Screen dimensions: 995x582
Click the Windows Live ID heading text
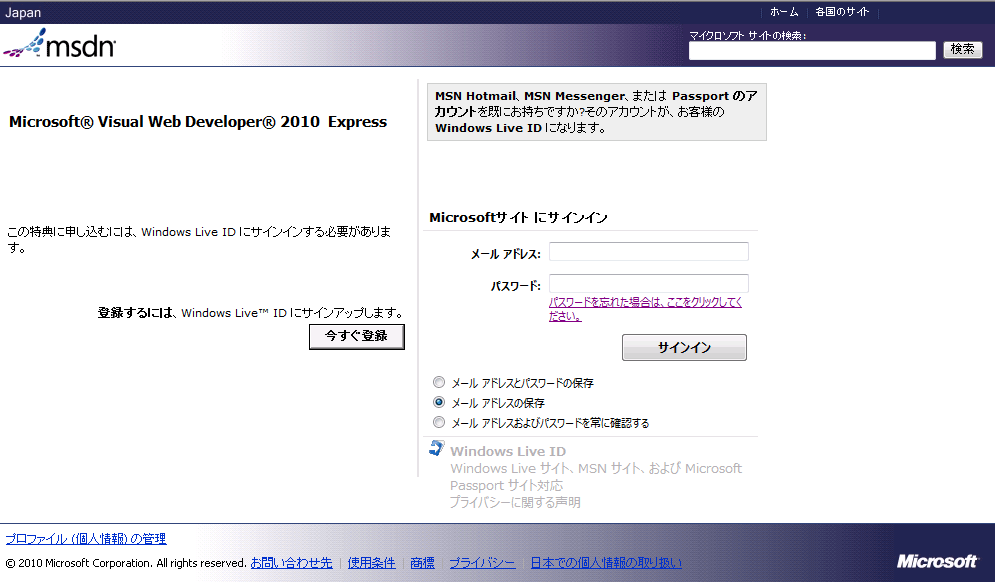[508, 451]
